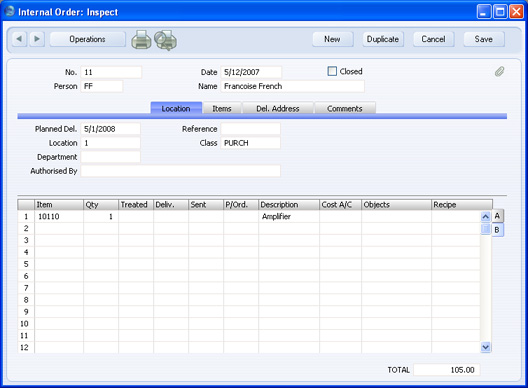Click the Deliv. column header
Image resolution: width=528 pixels, height=388 pixels.
click(171, 205)
